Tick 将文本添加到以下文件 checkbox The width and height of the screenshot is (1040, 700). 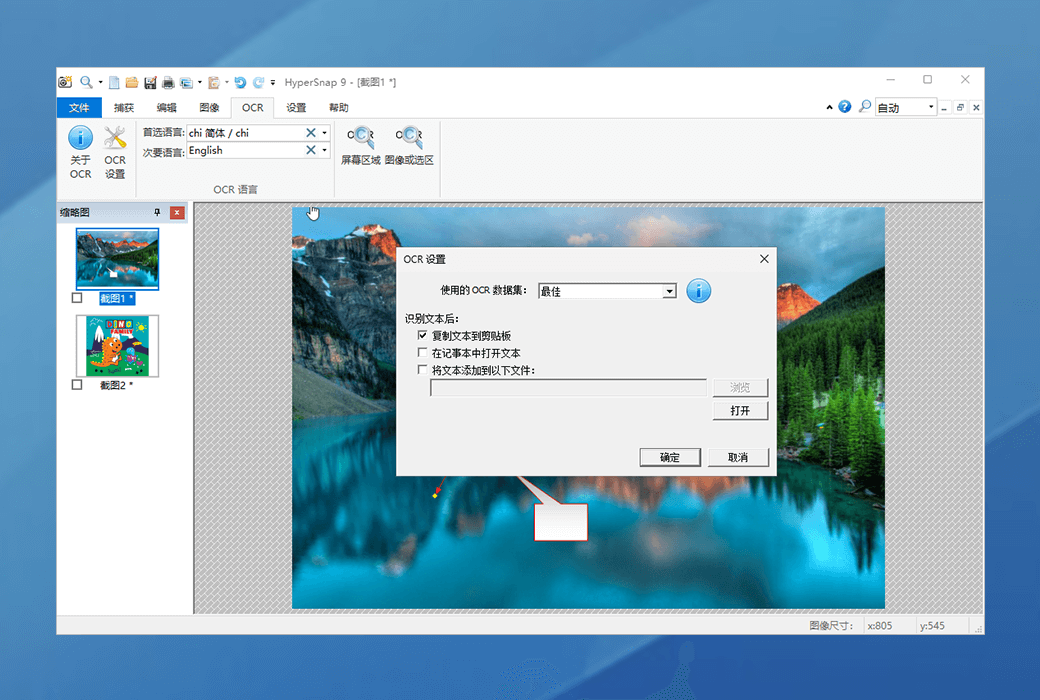coord(423,370)
